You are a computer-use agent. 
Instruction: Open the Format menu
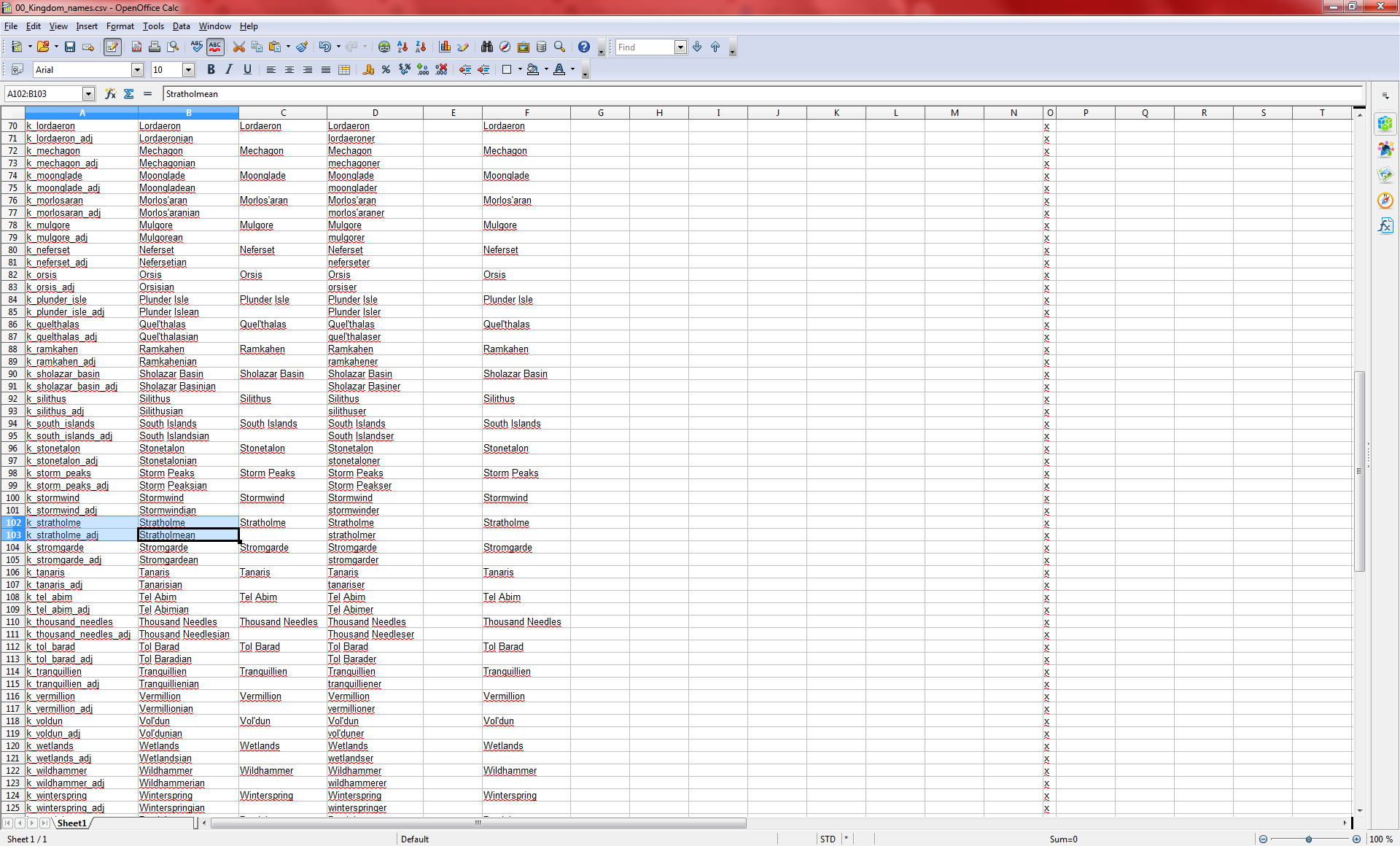[120, 26]
